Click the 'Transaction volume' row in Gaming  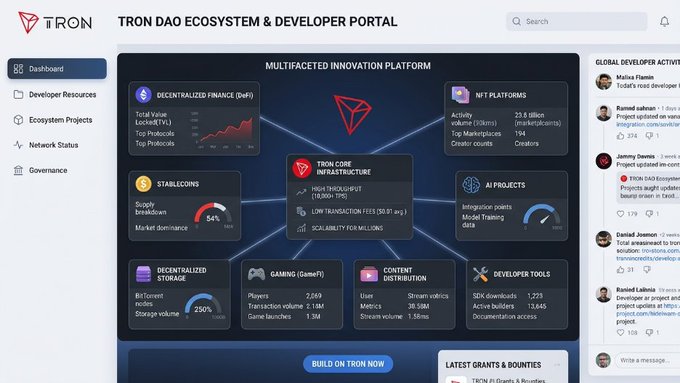pos(286,306)
